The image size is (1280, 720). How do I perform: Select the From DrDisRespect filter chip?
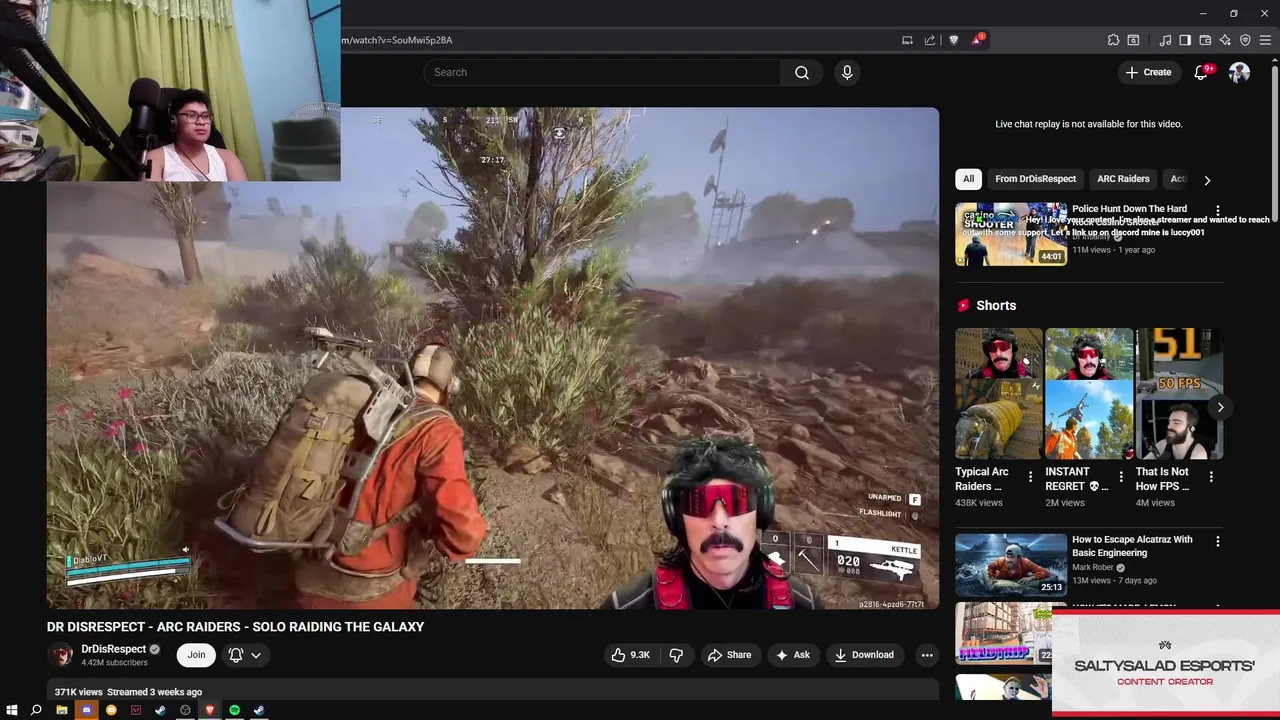1035,179
